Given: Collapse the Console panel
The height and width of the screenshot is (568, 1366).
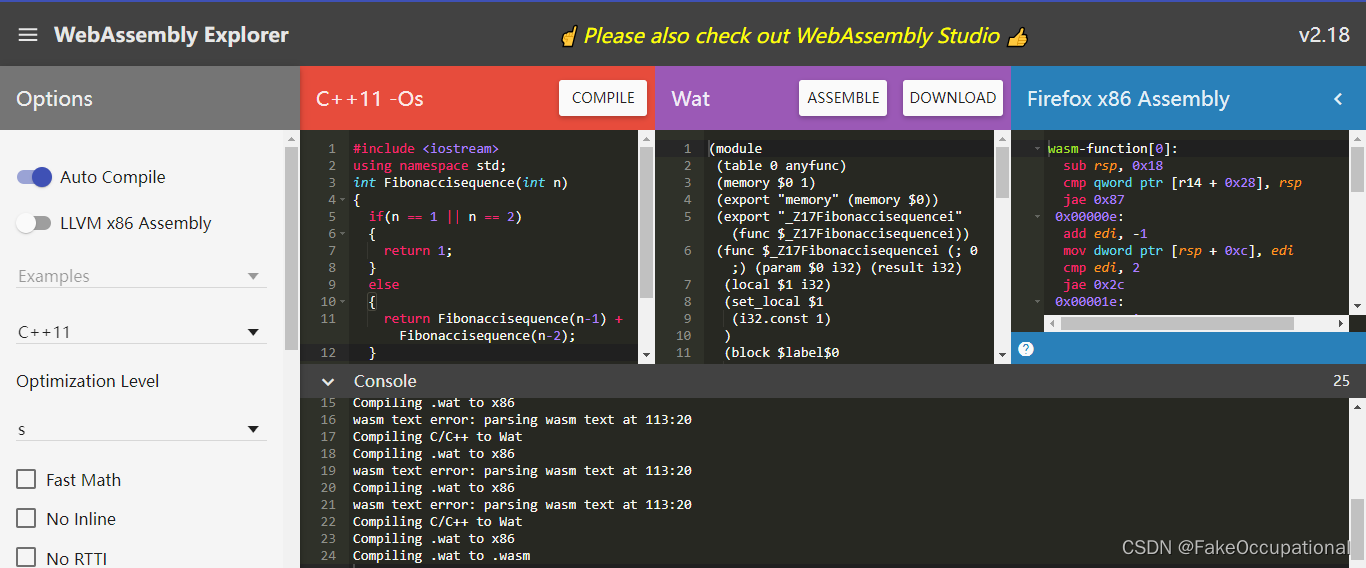Looking at the screenshot, I should pos(327,381).
